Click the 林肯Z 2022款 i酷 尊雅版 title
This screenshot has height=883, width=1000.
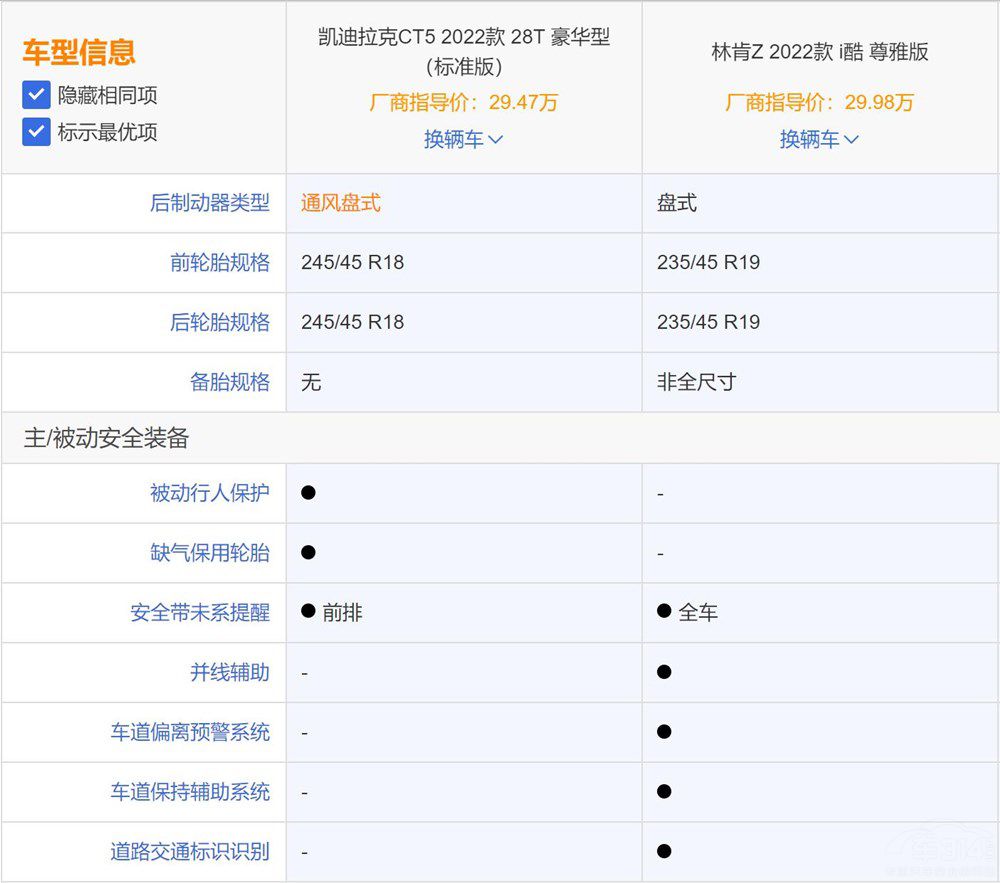click(x=819, y=52)
